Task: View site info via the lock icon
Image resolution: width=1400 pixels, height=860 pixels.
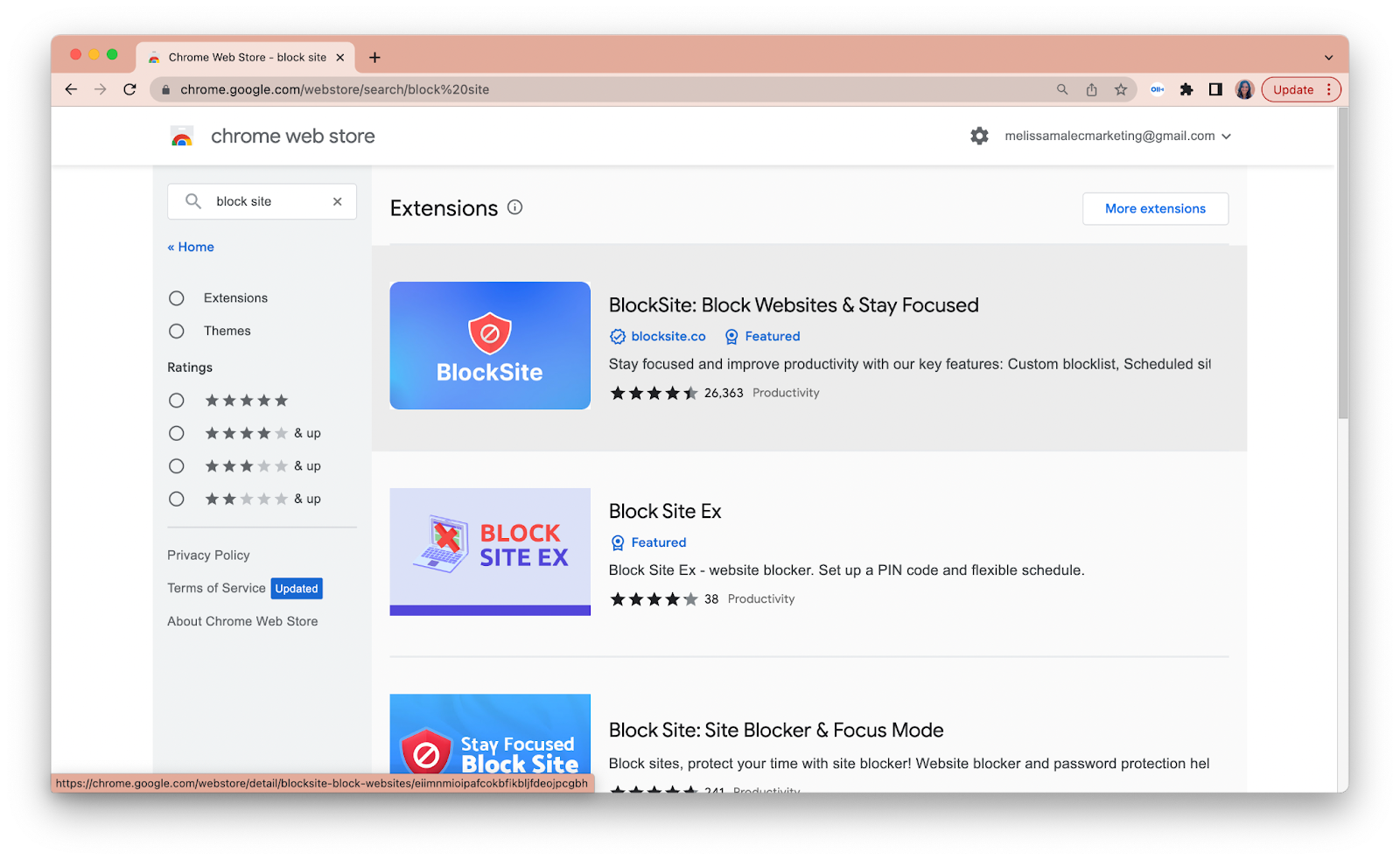Action: [x=165, y=89]
